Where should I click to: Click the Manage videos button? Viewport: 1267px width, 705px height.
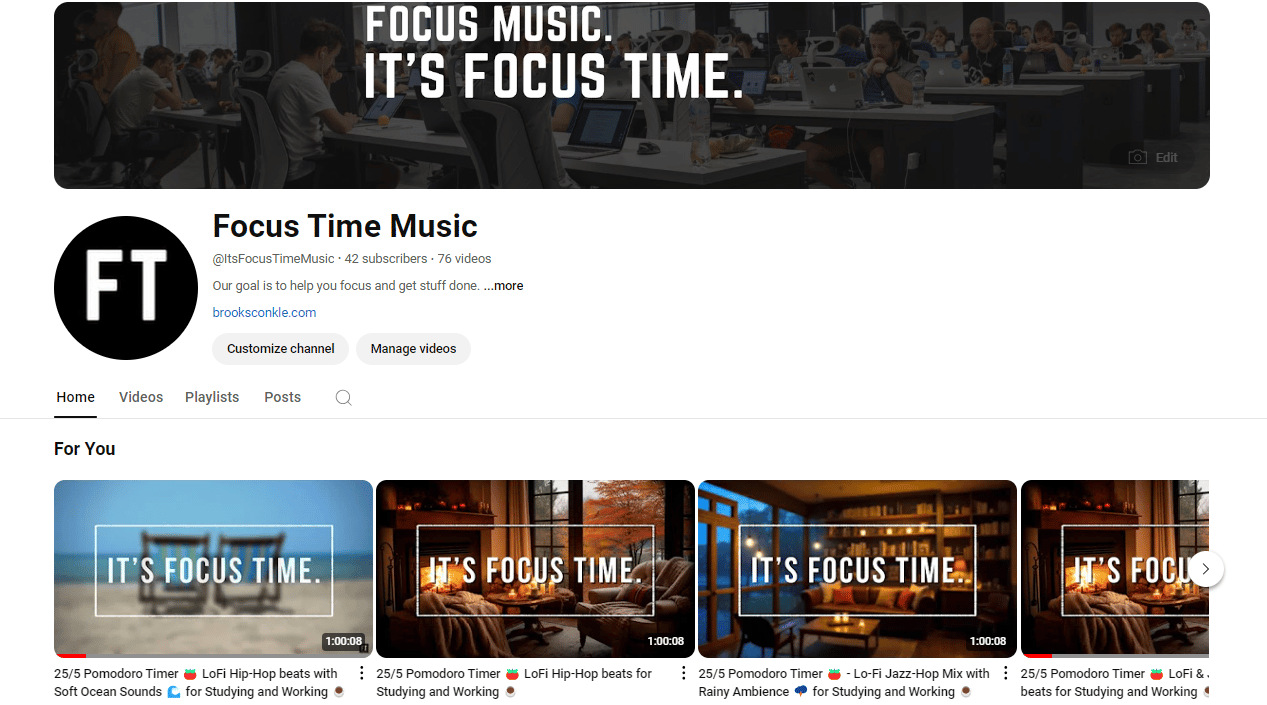coord(413,349)
